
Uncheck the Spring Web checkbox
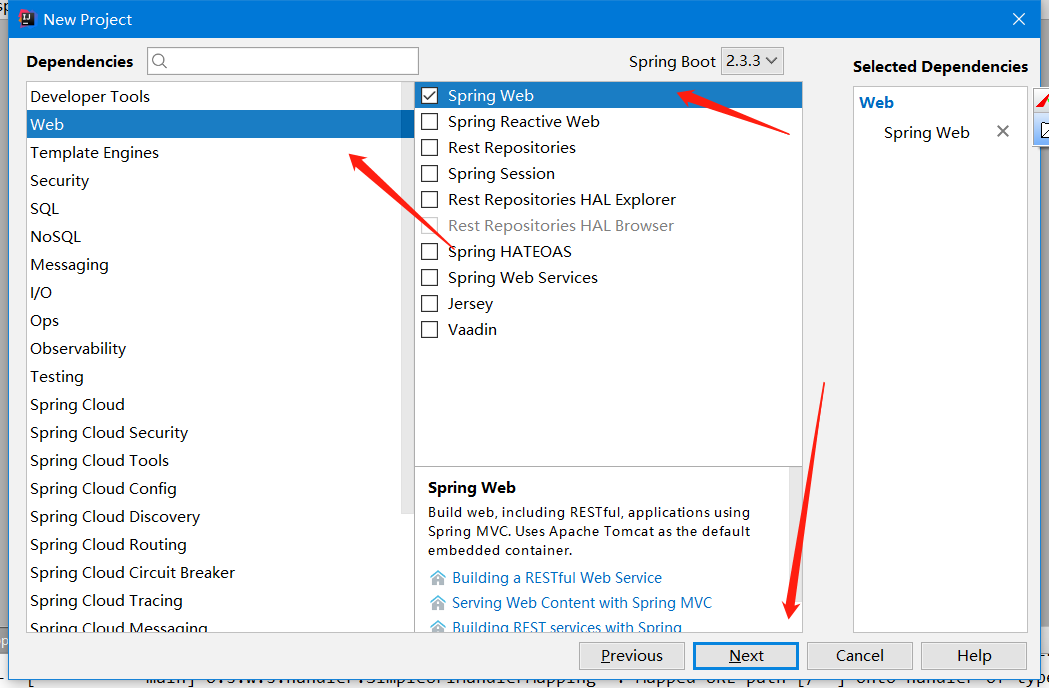pos(430,96)
